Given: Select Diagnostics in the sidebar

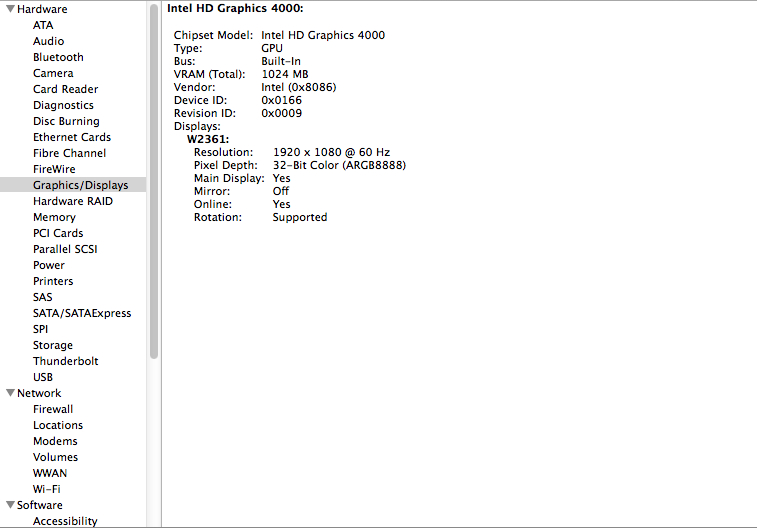Looking at the screenshot, I should (x=63, y=105).
